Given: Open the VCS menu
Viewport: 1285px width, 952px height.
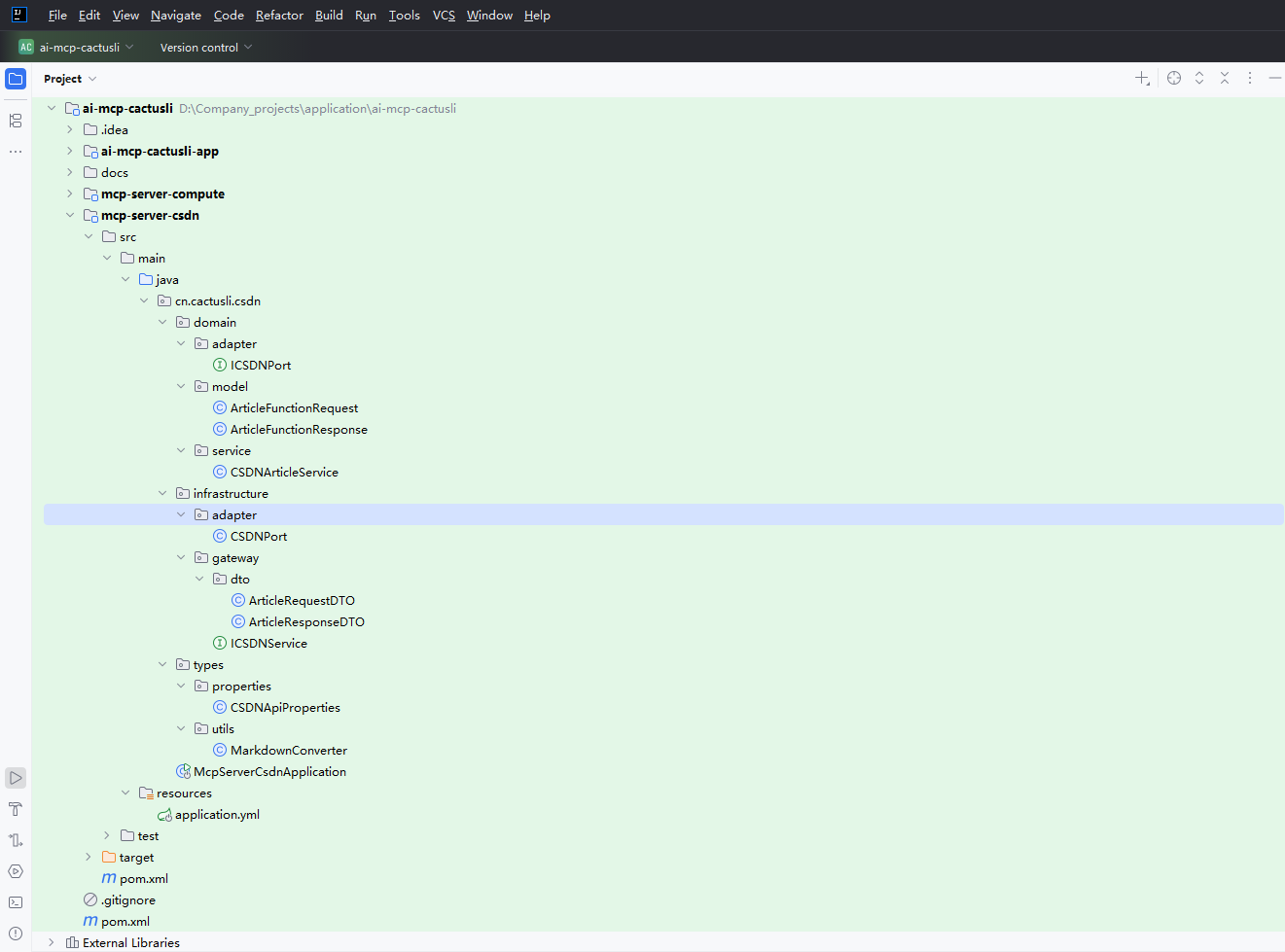Looking at the screenshot, I should pyautogui.click(x=444, y=15).
